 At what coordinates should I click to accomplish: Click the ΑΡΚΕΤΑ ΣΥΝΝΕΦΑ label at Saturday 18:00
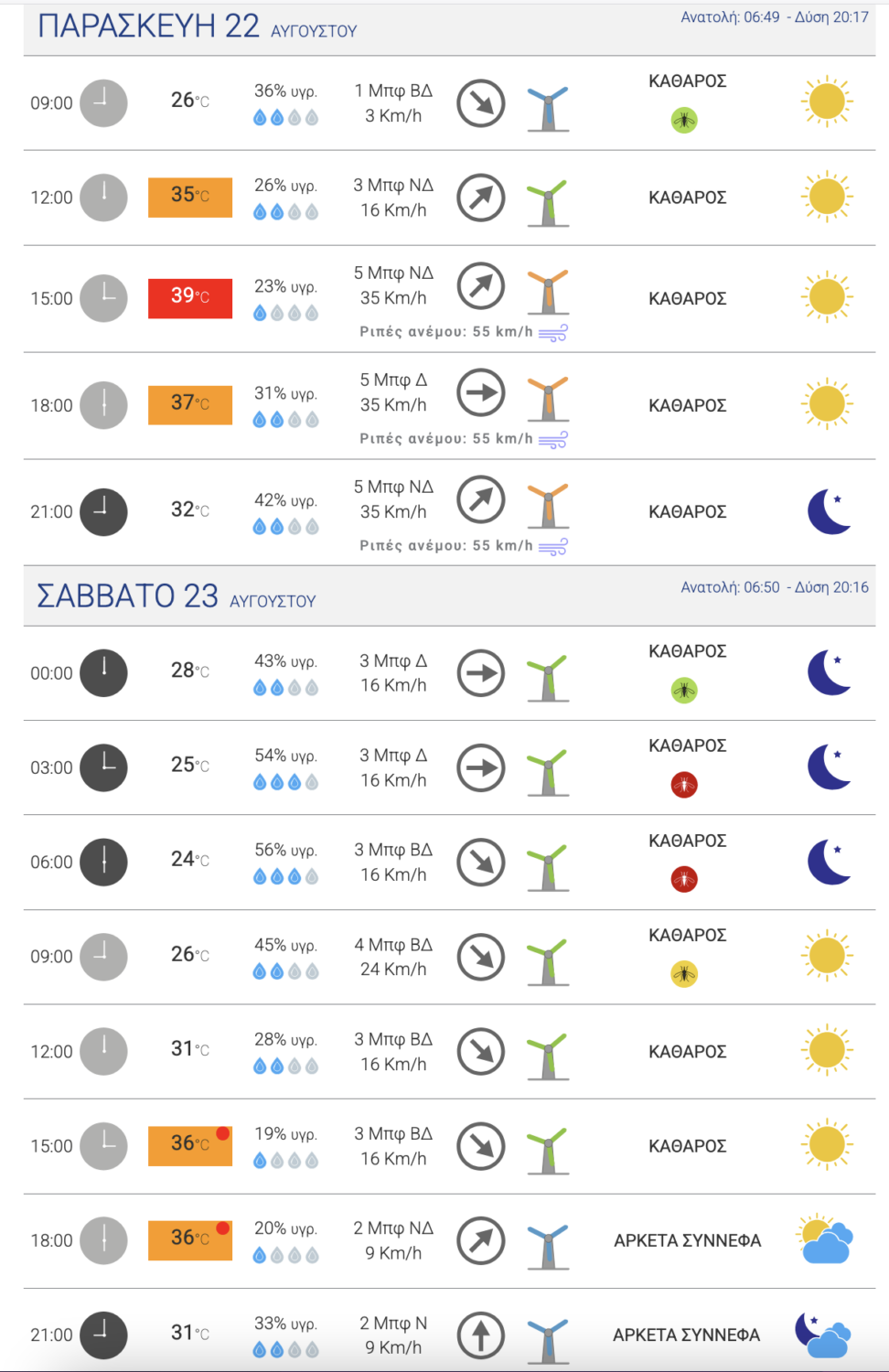point(687,1240)
